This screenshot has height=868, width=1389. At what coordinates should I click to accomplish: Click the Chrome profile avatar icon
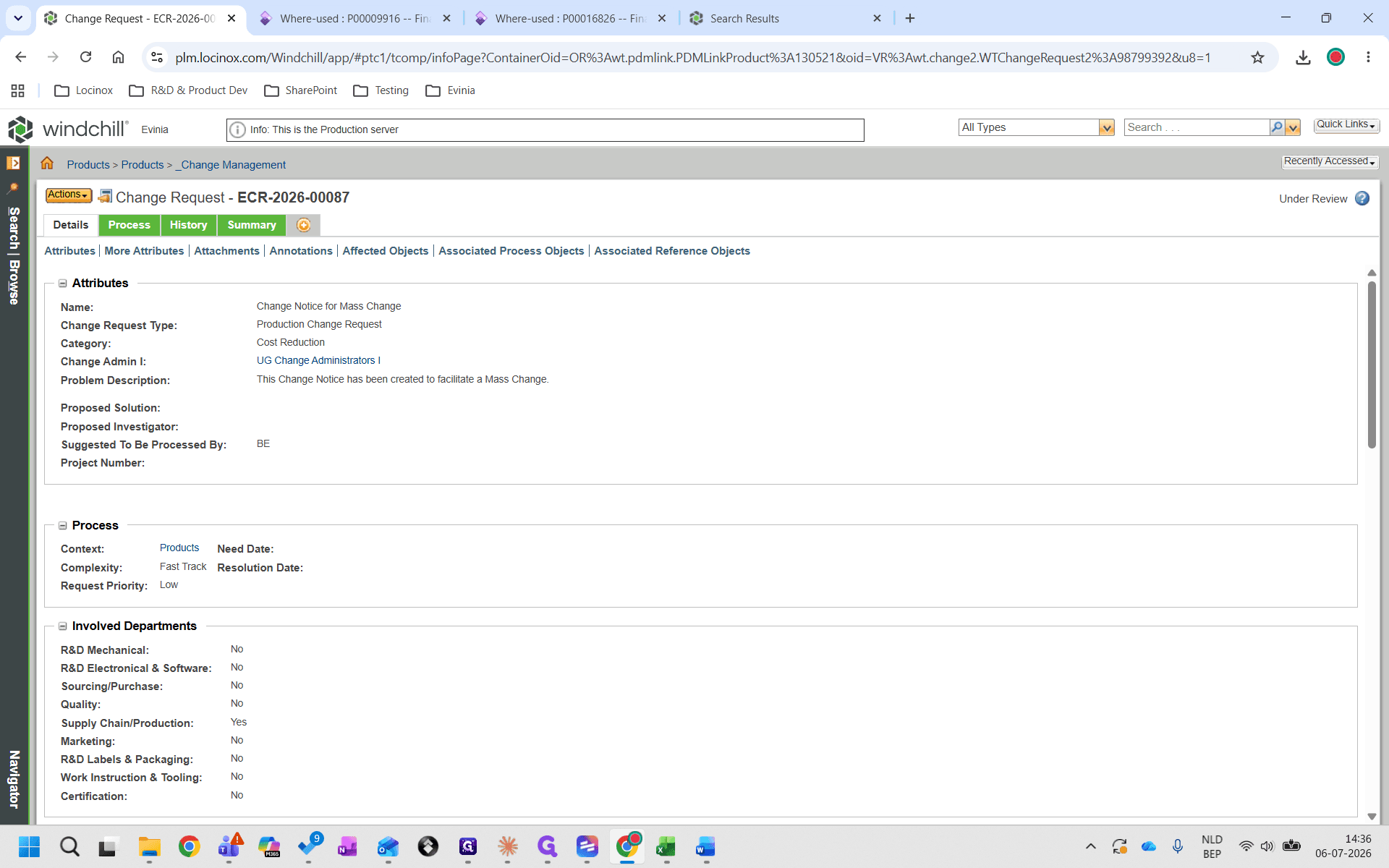tap(1335, 57)
